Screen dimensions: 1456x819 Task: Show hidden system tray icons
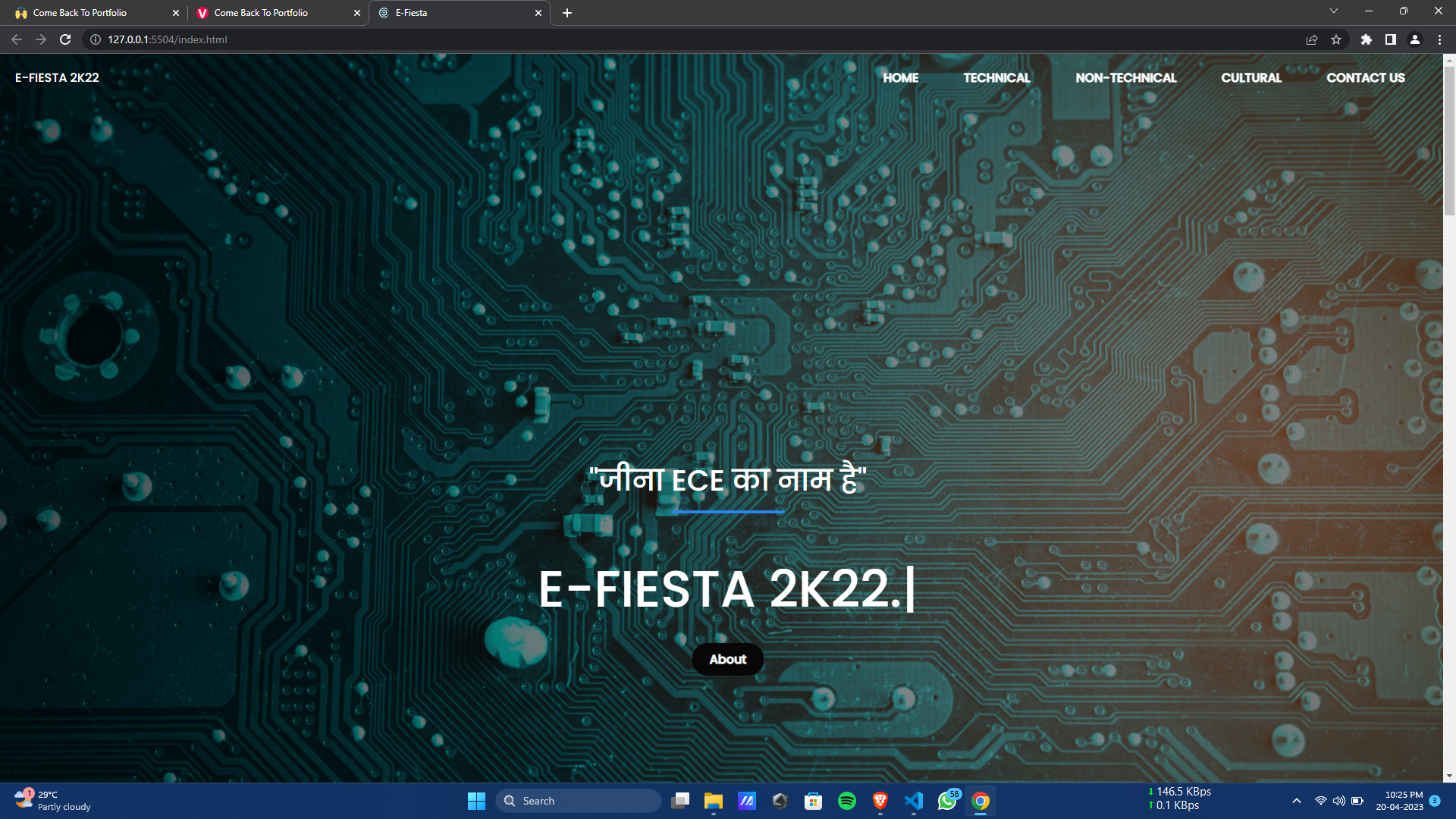tap(1297, 801)
